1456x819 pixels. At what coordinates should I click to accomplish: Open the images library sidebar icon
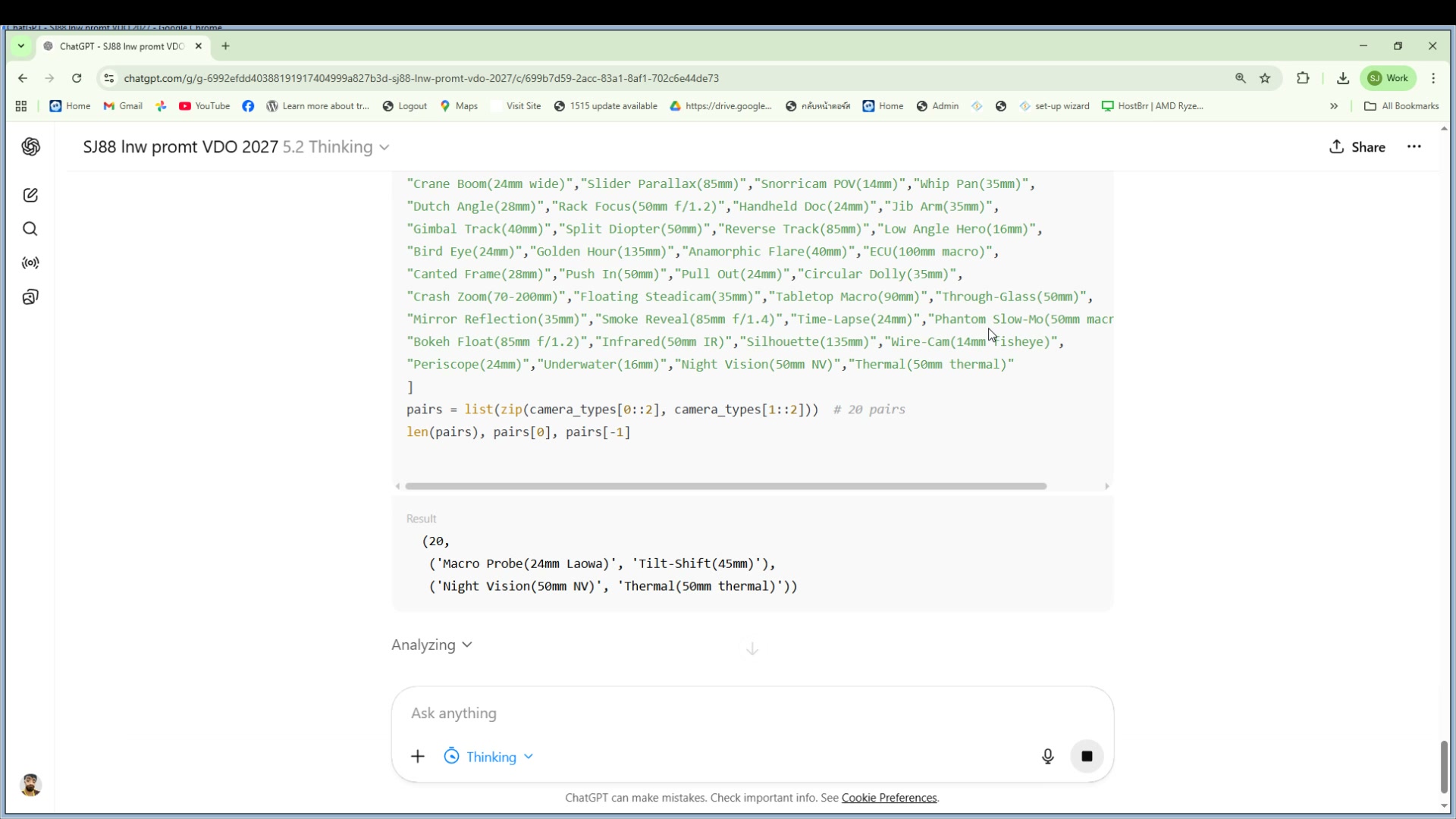30,297
